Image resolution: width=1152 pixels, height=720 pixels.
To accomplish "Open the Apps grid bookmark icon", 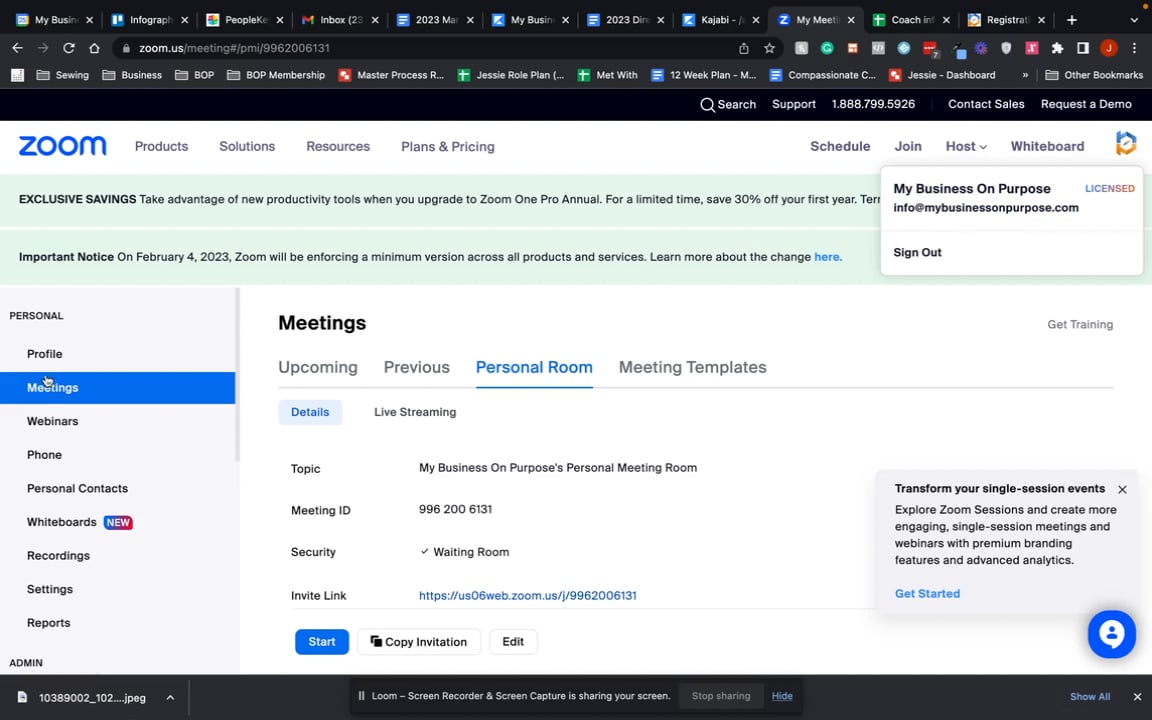I will tap(18, 75).
